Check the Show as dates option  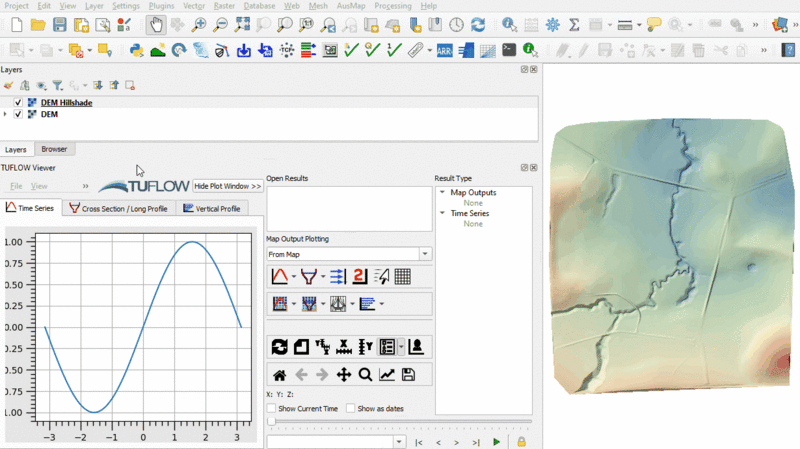coord(350,408)
